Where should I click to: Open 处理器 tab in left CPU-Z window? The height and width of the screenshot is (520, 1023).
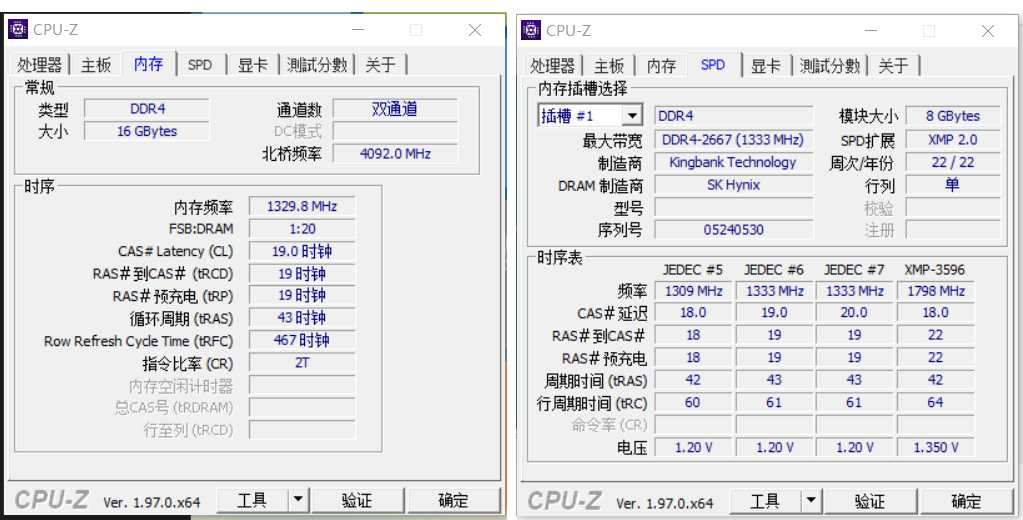point(40,65)
